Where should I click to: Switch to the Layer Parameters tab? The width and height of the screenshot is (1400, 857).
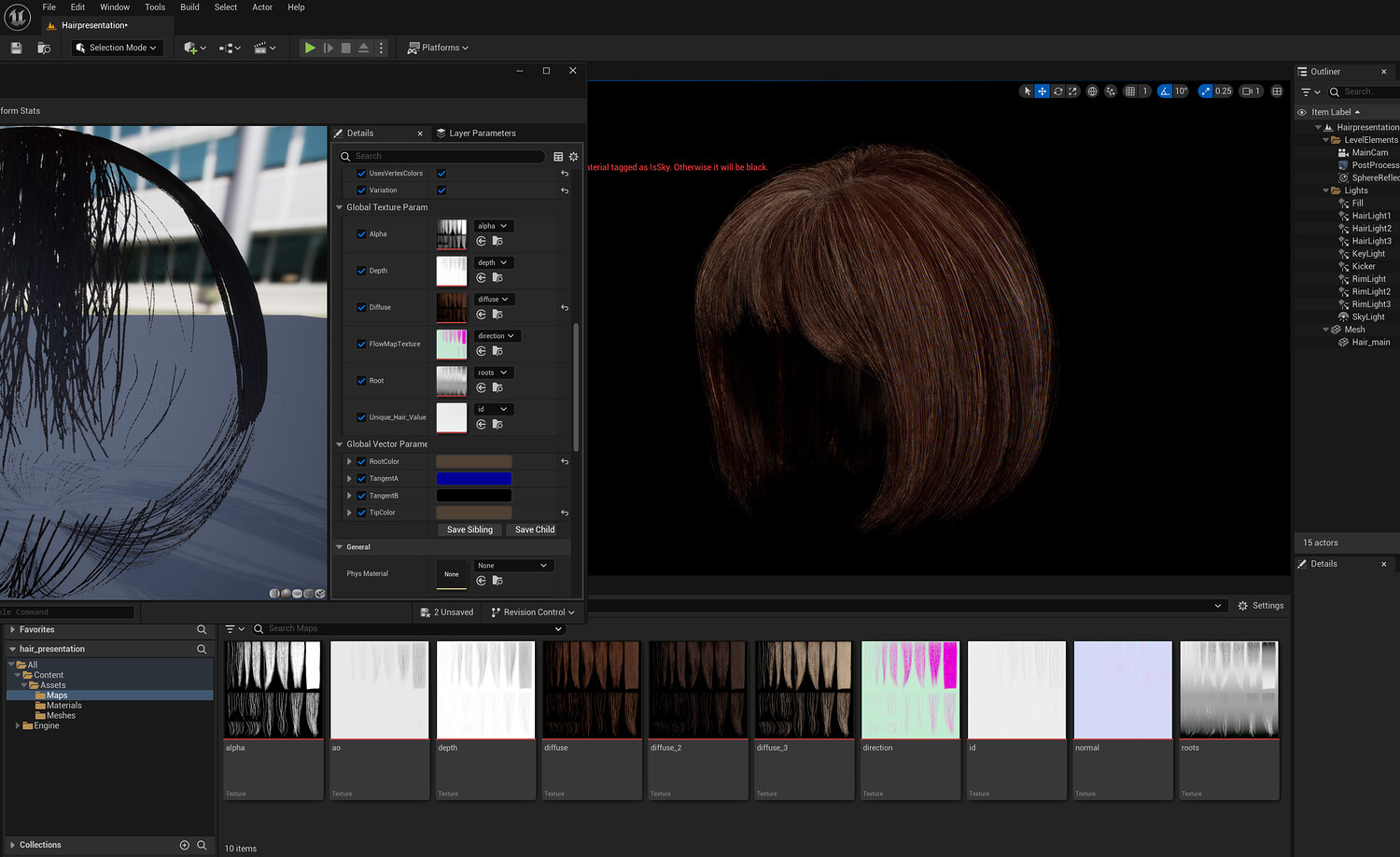pos(482,133)
